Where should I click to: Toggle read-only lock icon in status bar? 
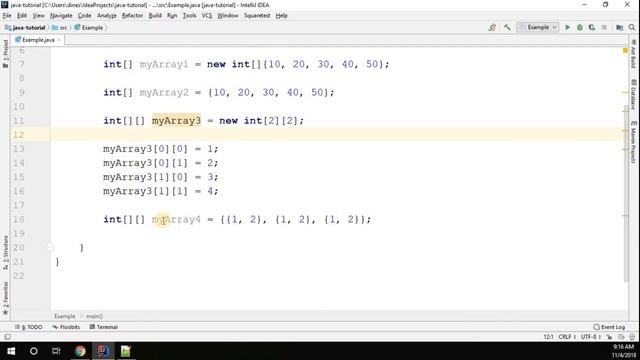tap(609, 337)
